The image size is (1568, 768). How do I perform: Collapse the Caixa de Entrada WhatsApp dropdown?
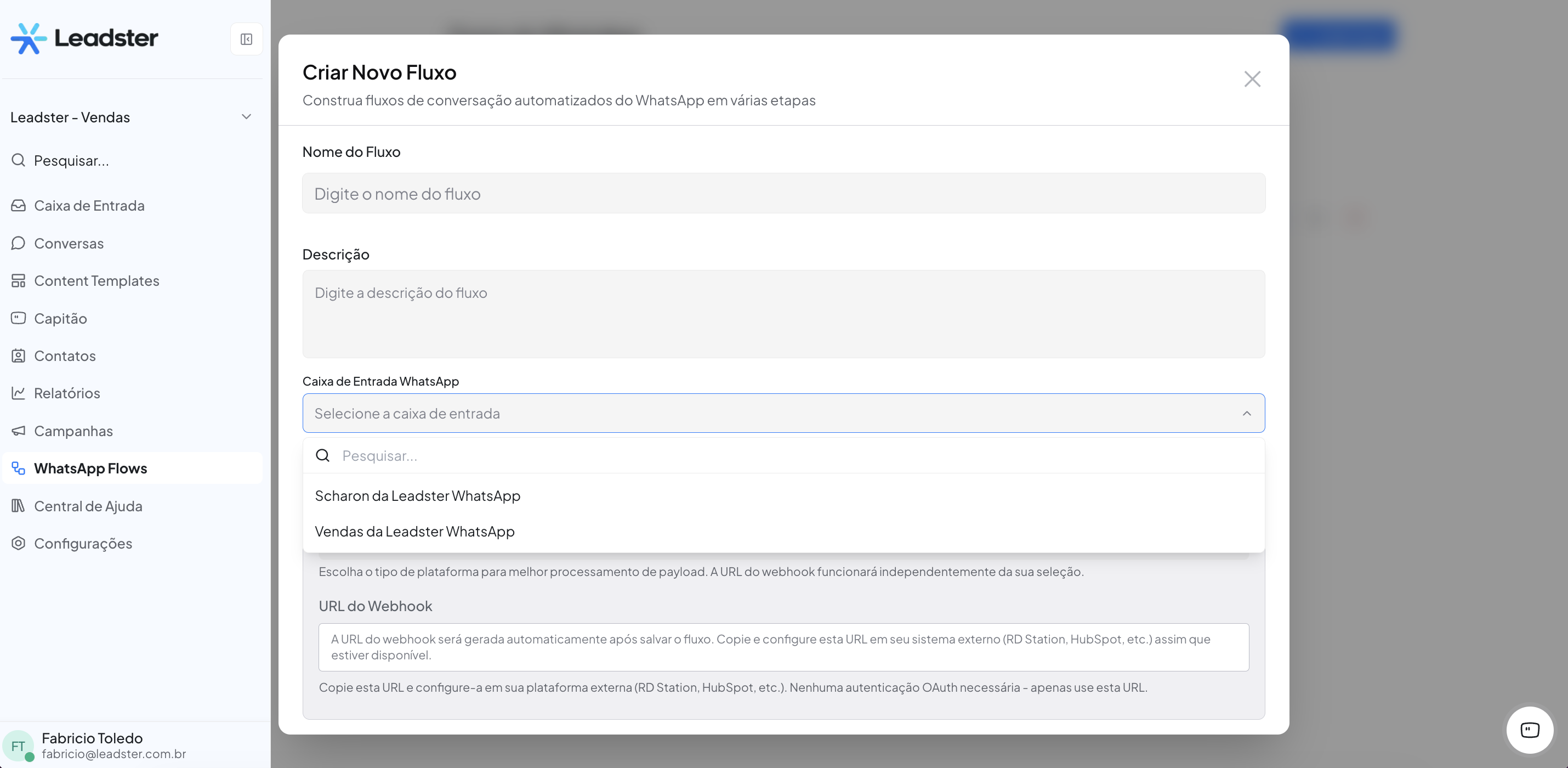pyautogui.click(x=1246, y=414)
